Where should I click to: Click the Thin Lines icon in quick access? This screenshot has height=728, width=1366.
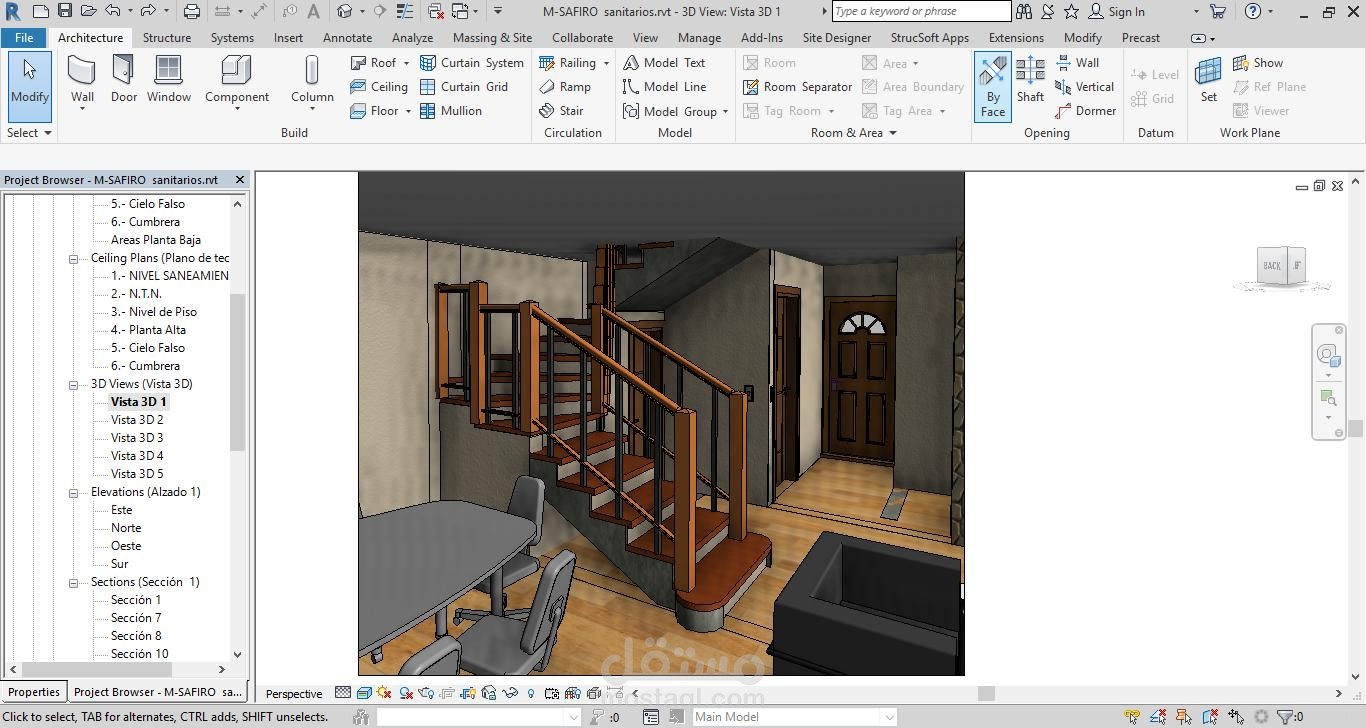[x=405, y=12]
